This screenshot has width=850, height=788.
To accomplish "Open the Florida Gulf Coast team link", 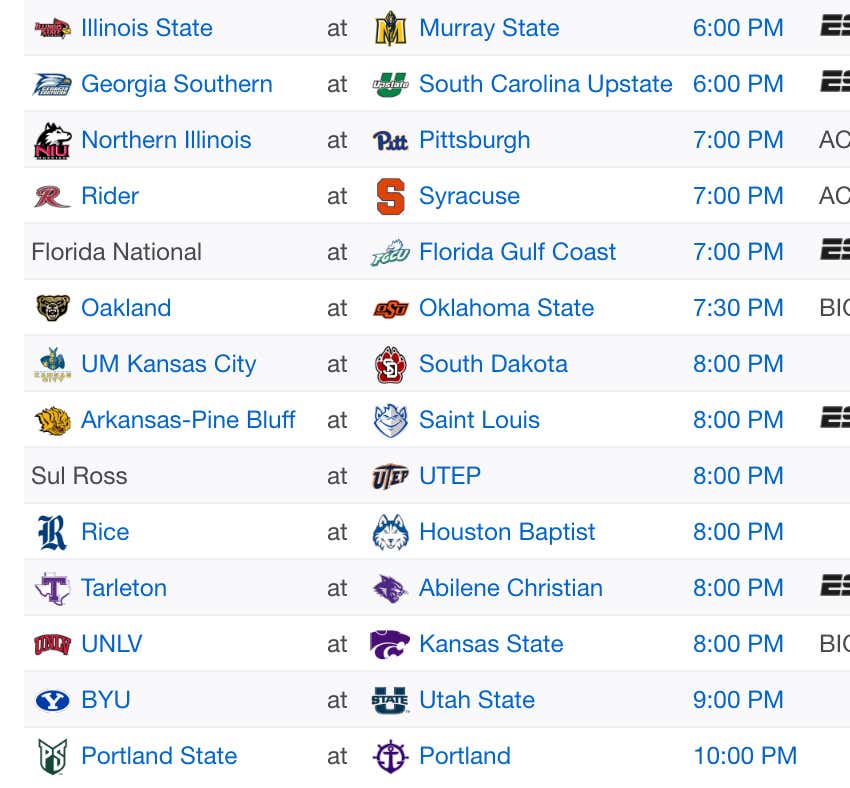I will (x=517, y=252).
